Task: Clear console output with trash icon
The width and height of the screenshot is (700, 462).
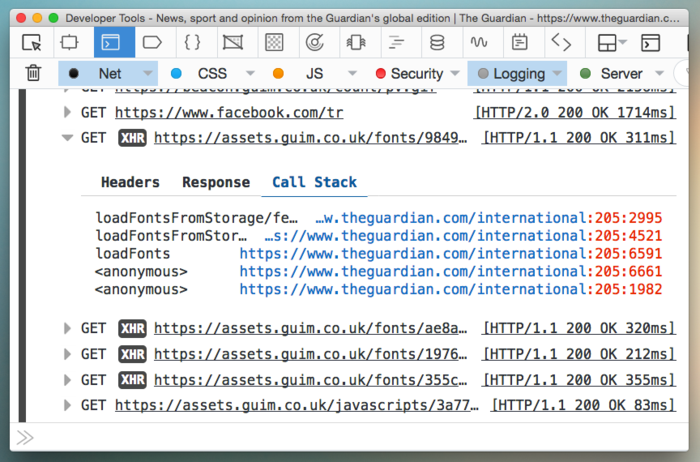Action: (33, 73)
